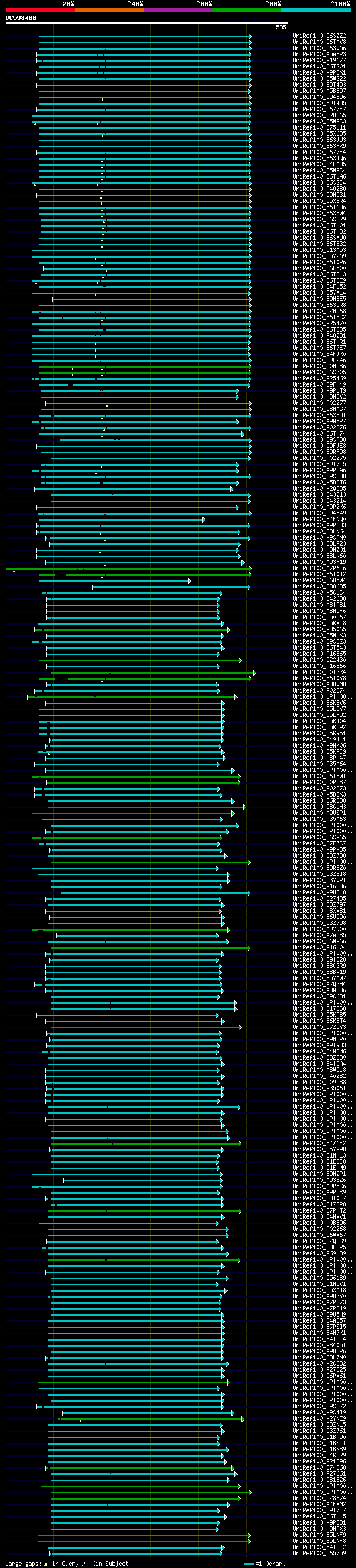Select hit label UniRef100_B6SJU3
The image size is (356, 1568).
pyautogui.click(x=319, y=140)
